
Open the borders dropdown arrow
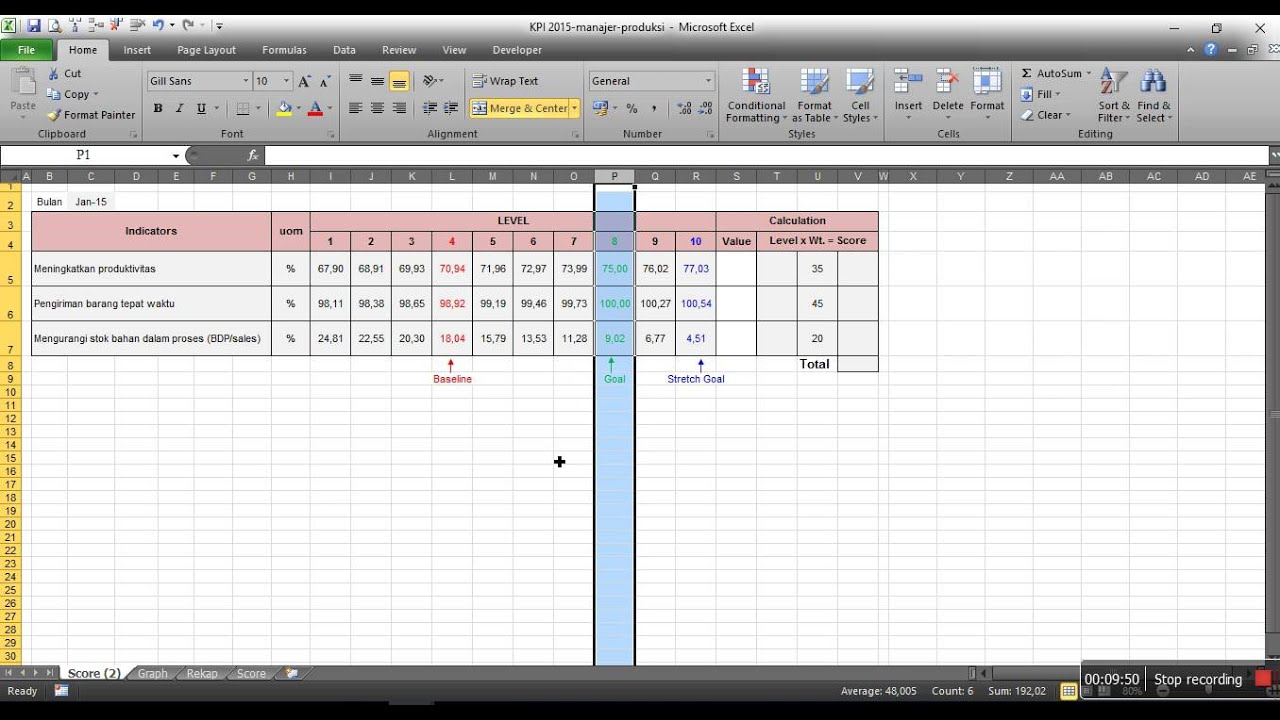point(258,108)
